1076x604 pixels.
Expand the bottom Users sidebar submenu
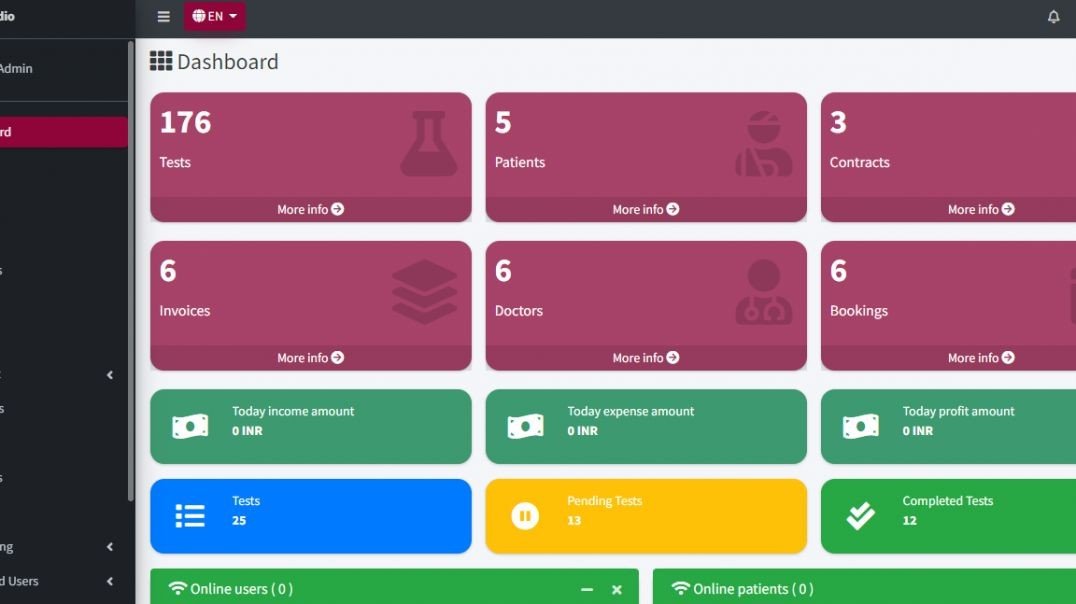110,581
